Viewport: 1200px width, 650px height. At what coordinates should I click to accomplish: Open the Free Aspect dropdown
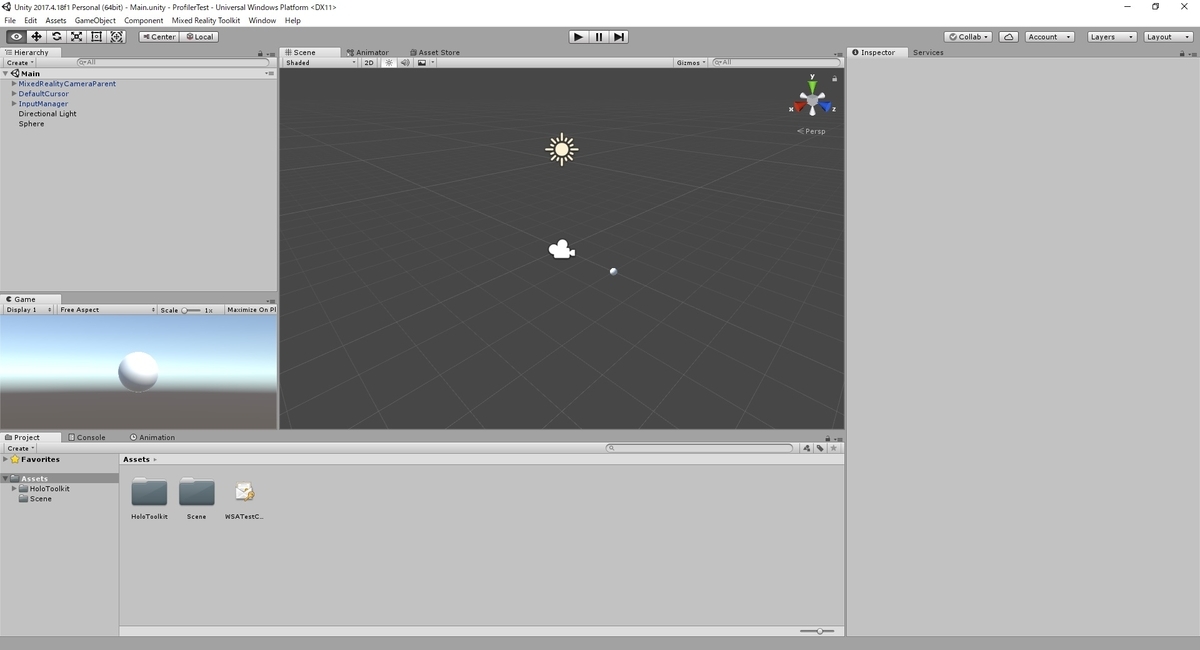[107, 310]
